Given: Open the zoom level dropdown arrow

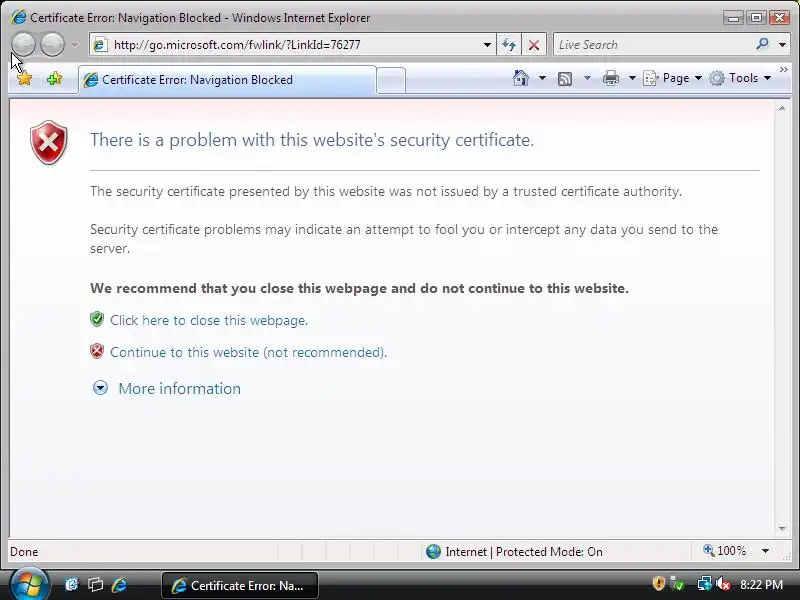Looking at the screenshot, I should (x=765, y=551).
